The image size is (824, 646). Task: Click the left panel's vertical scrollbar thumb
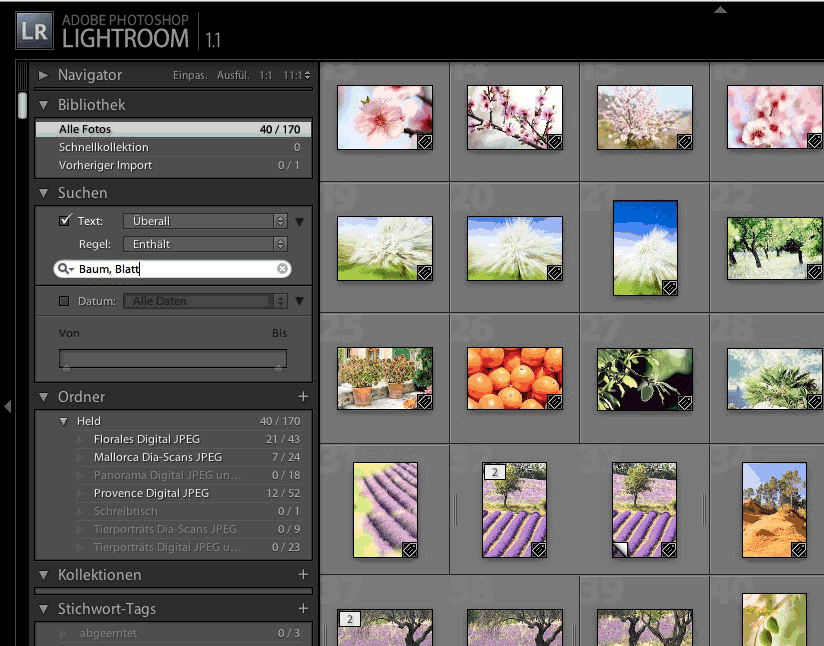click(x=22, y=105)
